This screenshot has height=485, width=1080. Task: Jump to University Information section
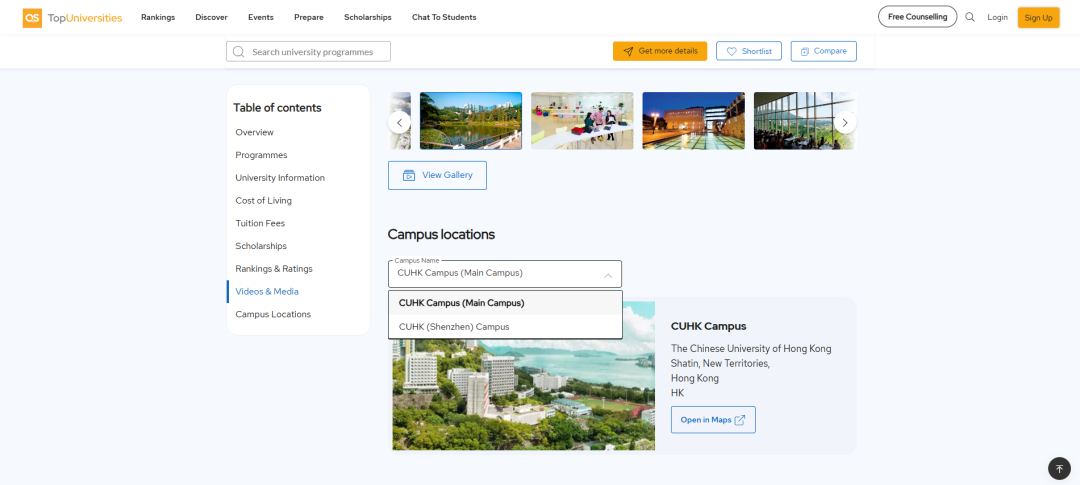click(280, 178)
